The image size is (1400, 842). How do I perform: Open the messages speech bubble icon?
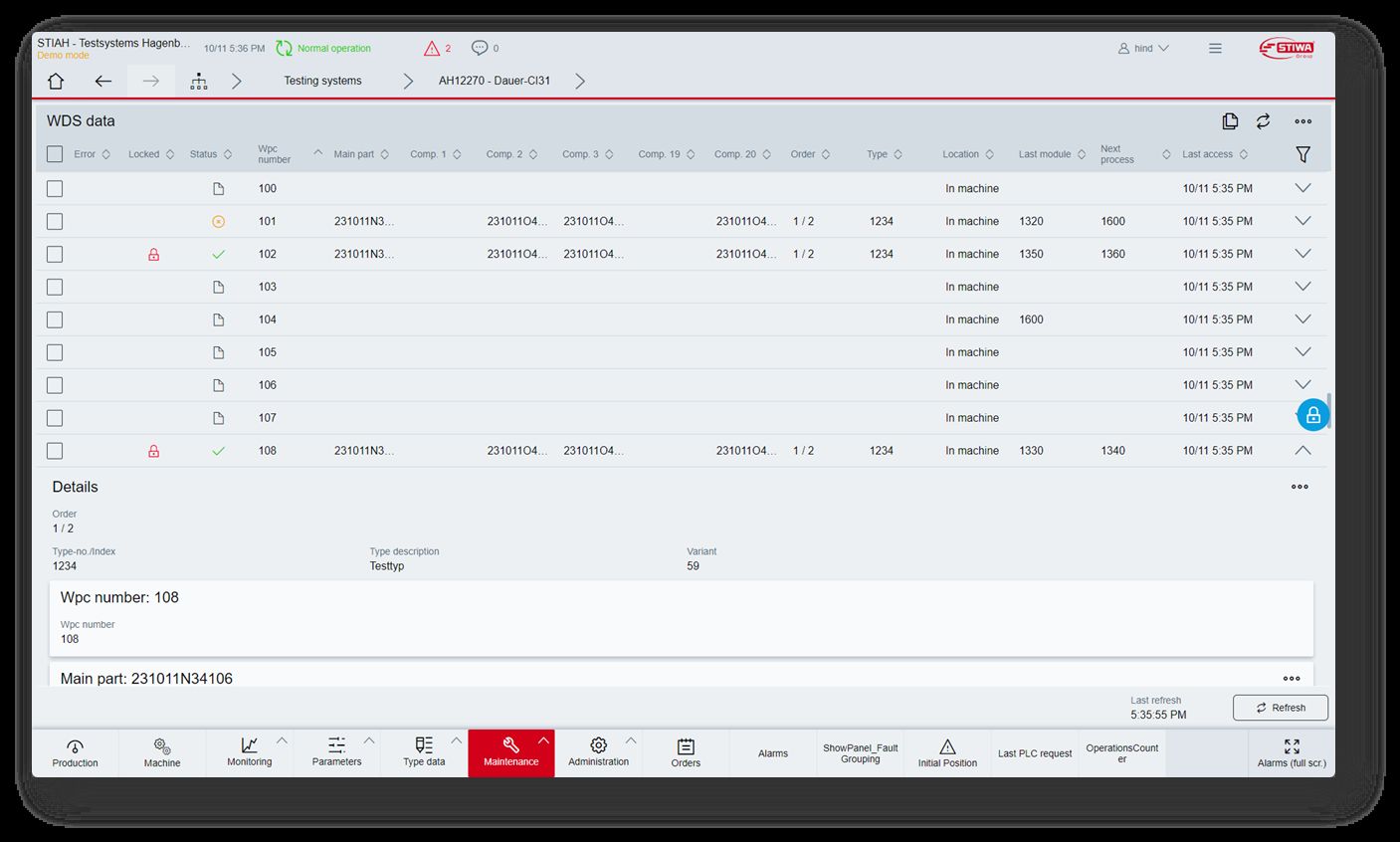[480, 48]
